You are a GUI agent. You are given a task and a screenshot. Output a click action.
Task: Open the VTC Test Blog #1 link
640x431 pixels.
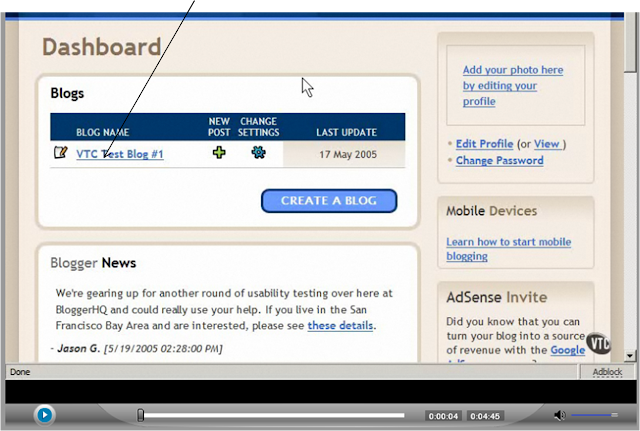pos(120,154)
